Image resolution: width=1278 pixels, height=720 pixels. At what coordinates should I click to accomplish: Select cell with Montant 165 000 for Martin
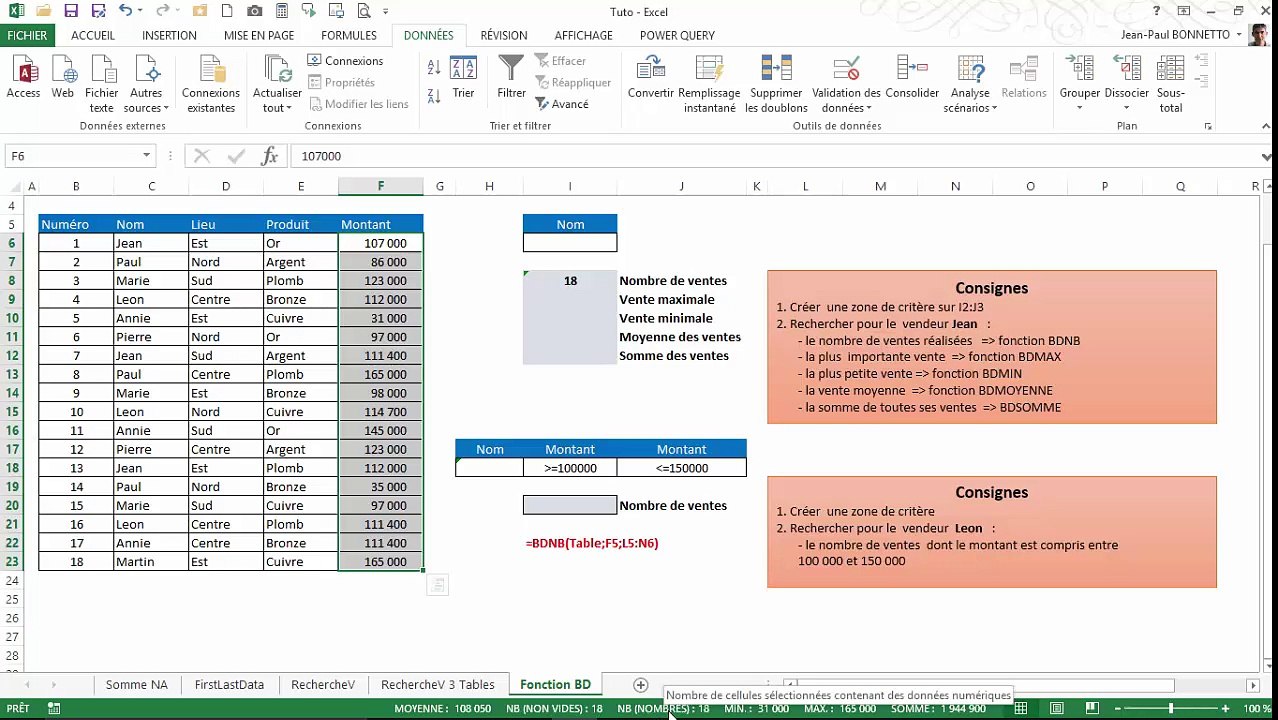click(x=381, y=562)
